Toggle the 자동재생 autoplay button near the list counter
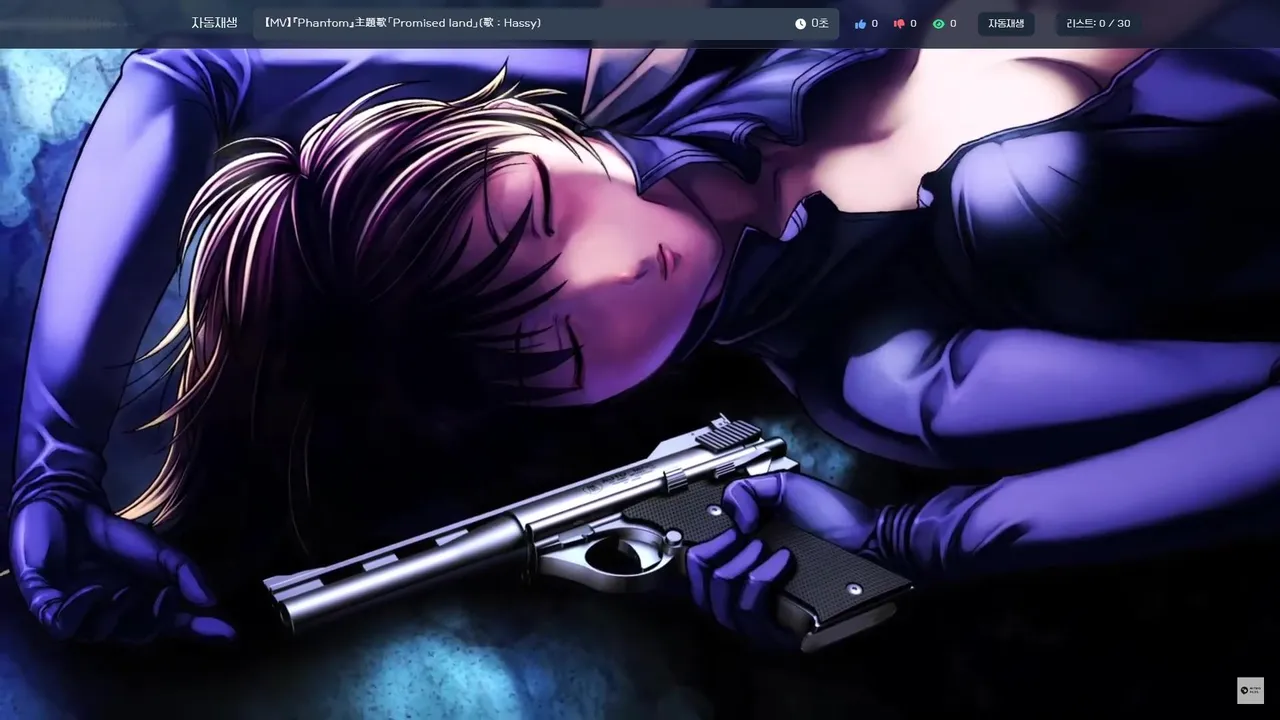This screenshot has height=720, width=1280. pyautogui.click(x=1006, y=23)
